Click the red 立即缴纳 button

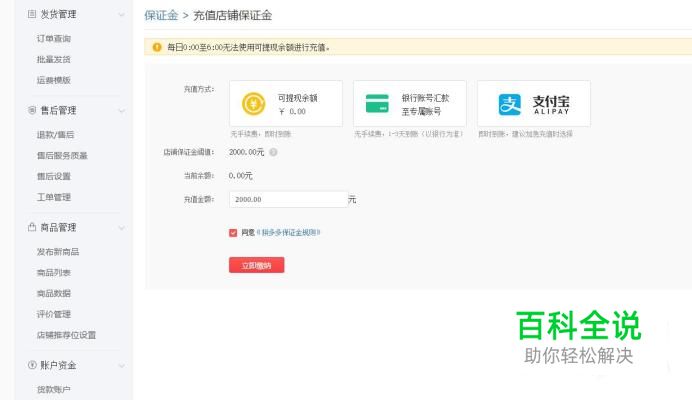tap(256, 265)
